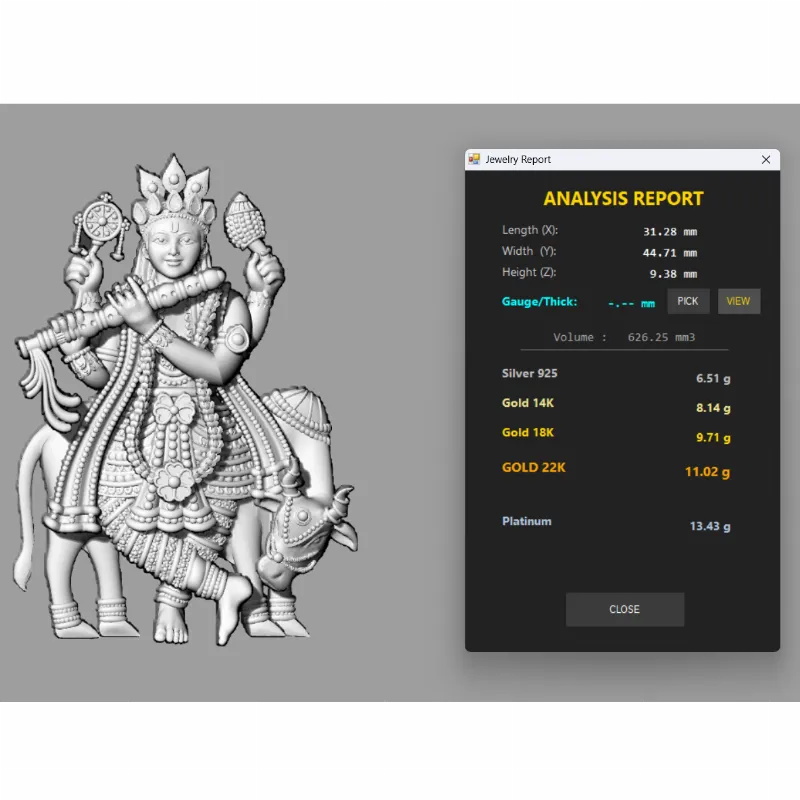Click the Jewelry Report title bar text
The width and height of the screenshot is (800, 800).
tap(518, 160)
